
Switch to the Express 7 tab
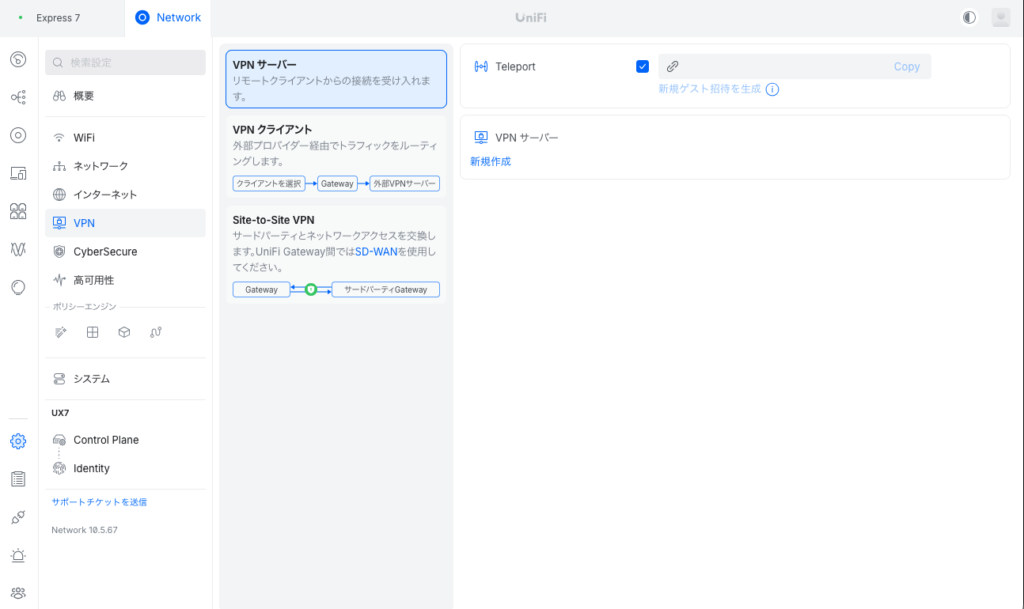coord(58,18)
